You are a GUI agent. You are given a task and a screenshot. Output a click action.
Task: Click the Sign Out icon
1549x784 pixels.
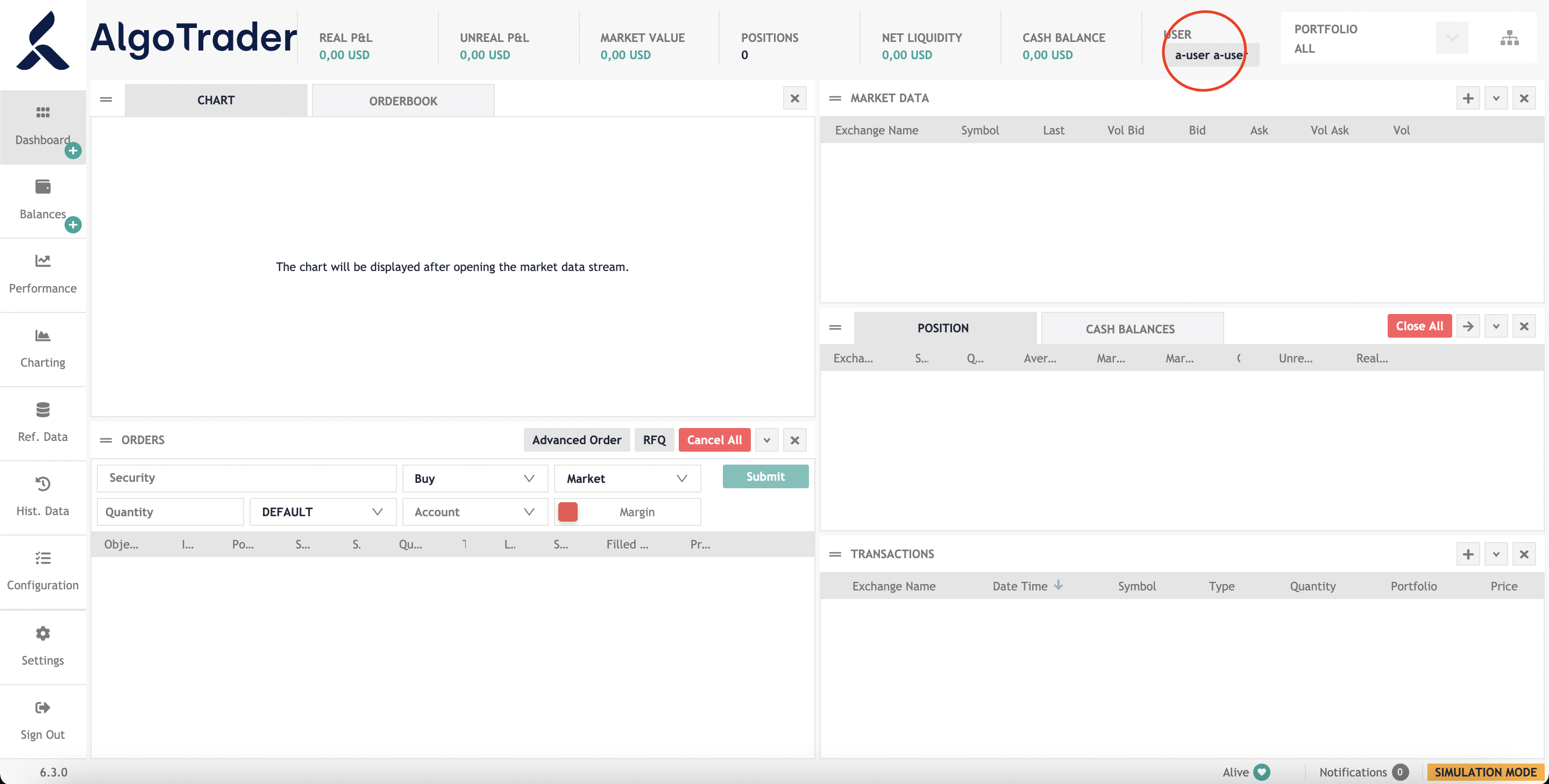click(x=42, y=708)
